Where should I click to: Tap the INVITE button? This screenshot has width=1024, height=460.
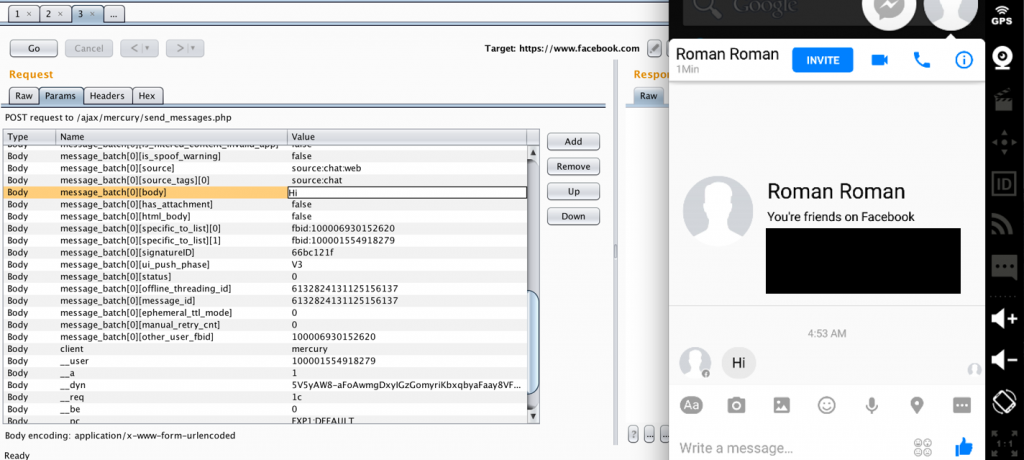pyautogui.click(x=823, y=60)
